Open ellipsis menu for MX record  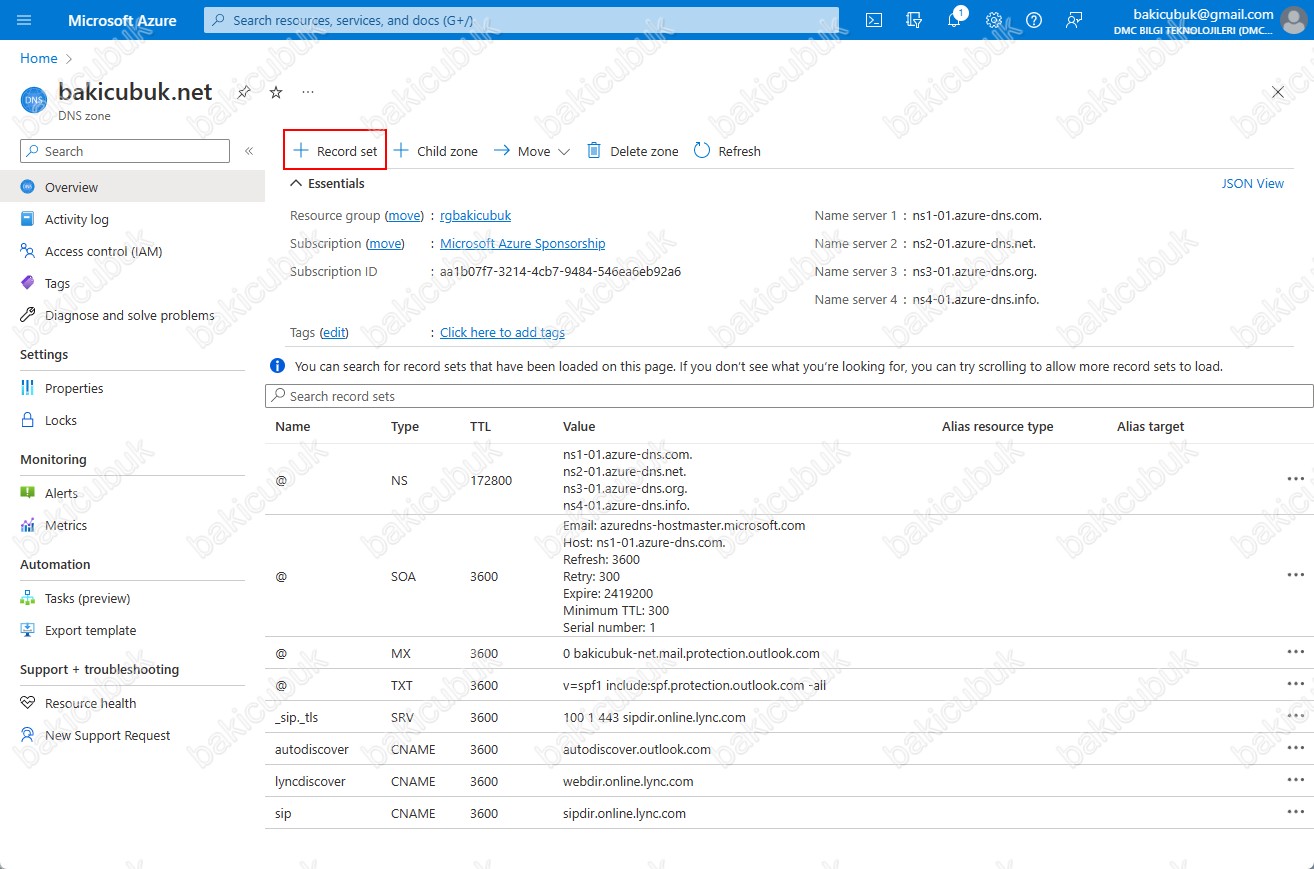tap(1296, 652)
